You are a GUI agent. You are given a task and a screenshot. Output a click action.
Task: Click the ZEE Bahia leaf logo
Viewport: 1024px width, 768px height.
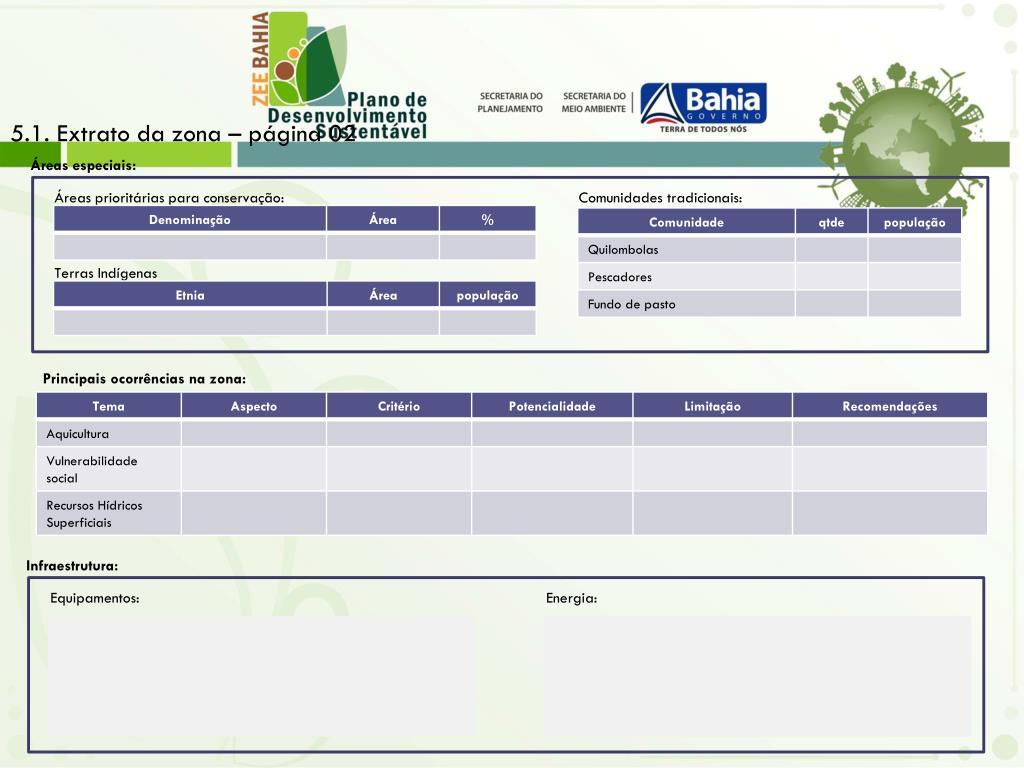pyautogui.click(x=340, y=77)
